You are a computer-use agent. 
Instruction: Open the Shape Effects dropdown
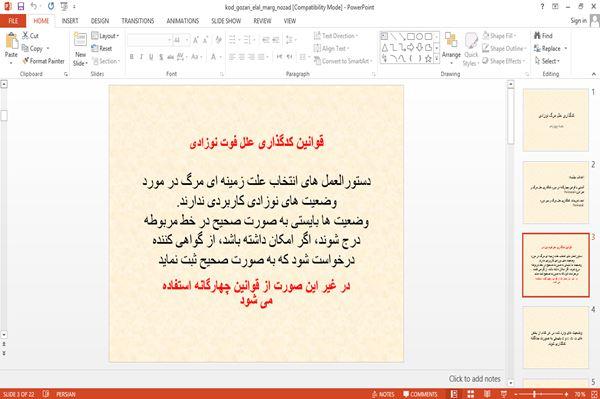click(x=504, y=61)
